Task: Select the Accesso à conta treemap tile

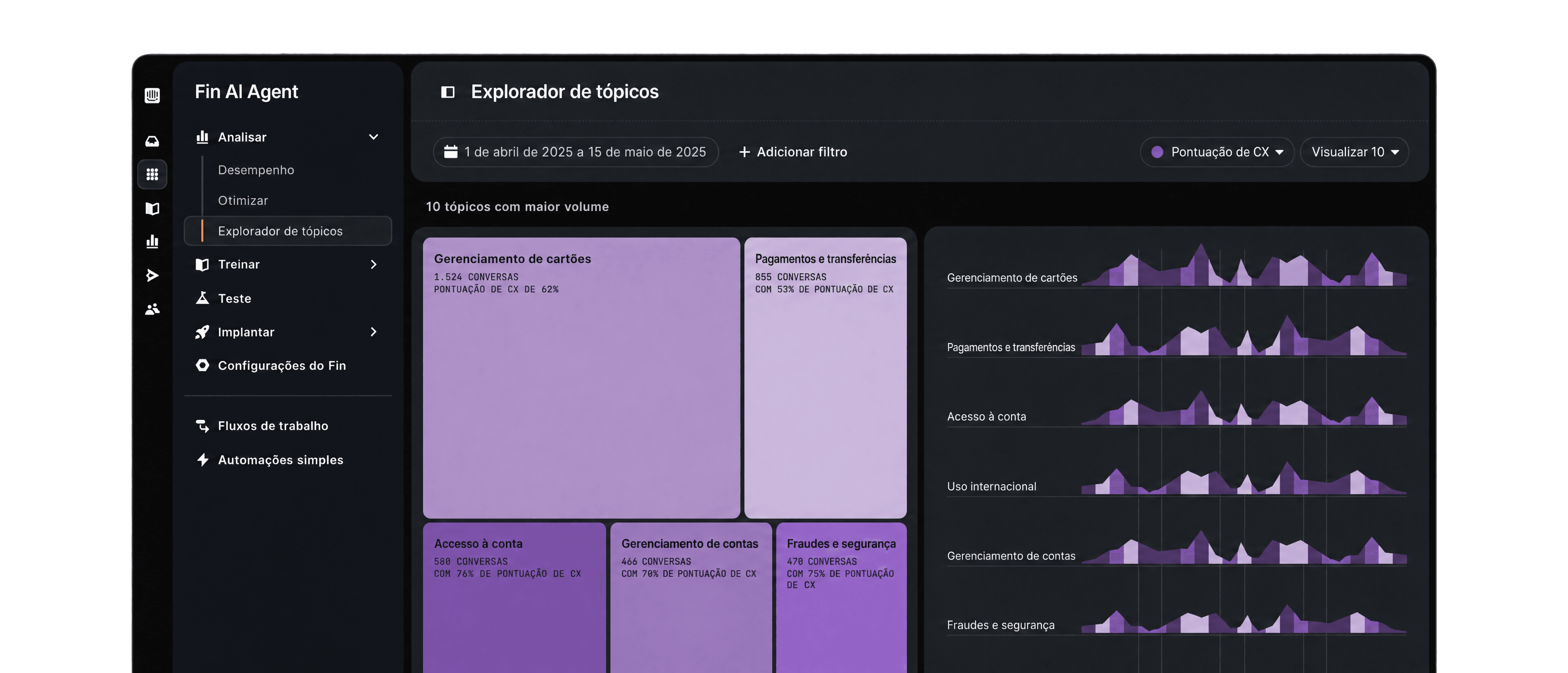Action: point(514,597)
